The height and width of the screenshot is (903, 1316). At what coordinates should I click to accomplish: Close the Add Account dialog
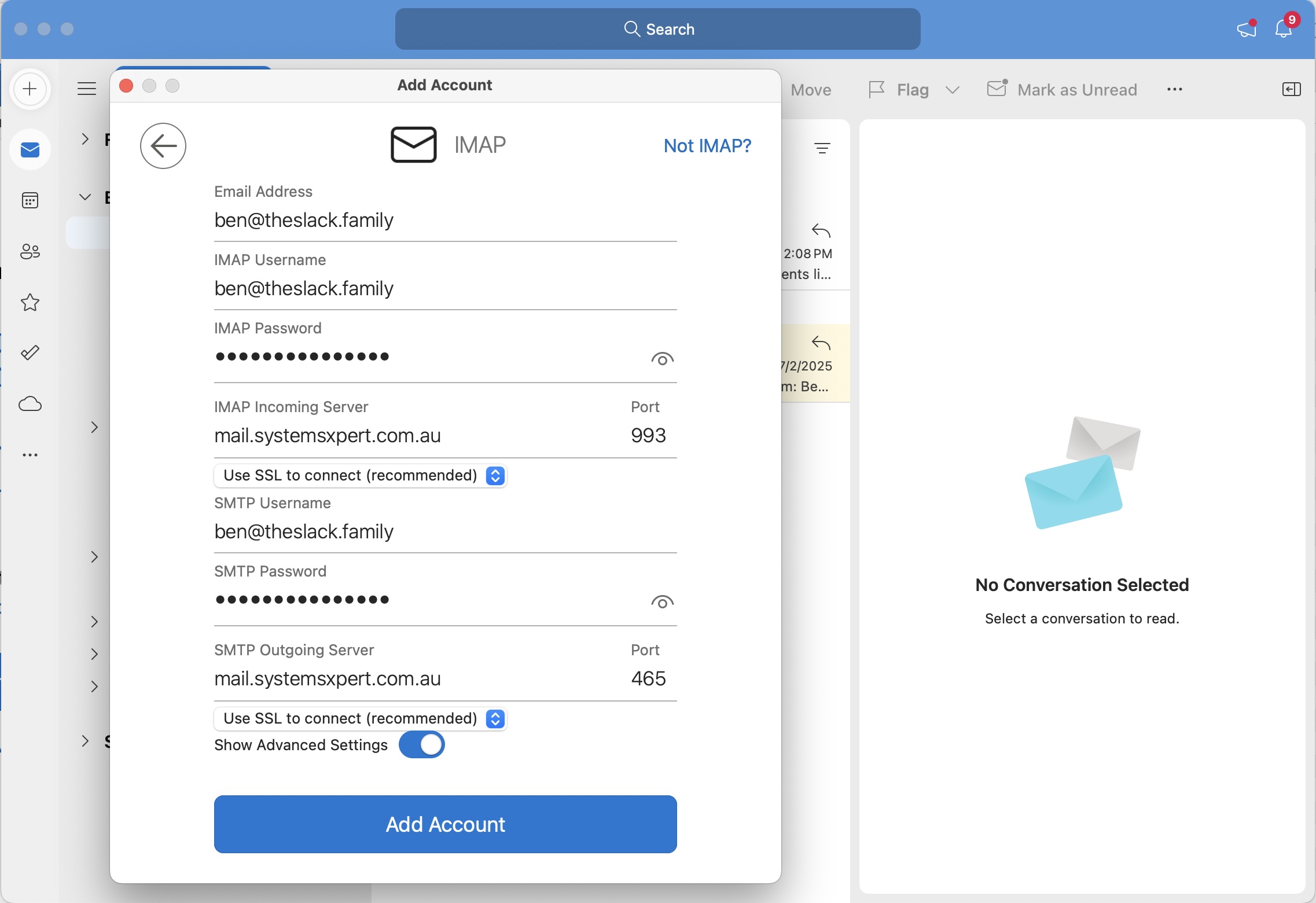[126, 86]
